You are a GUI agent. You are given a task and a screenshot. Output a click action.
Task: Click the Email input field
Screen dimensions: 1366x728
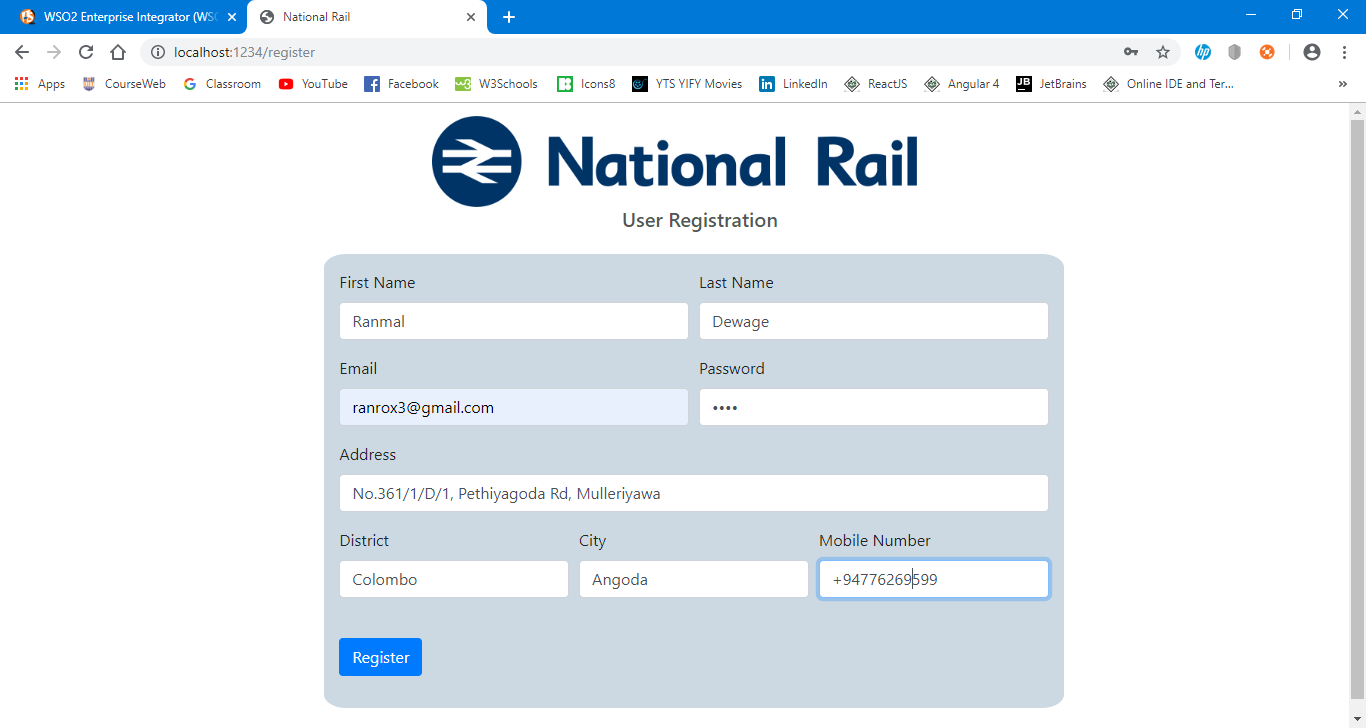click(x=514, y=407)
